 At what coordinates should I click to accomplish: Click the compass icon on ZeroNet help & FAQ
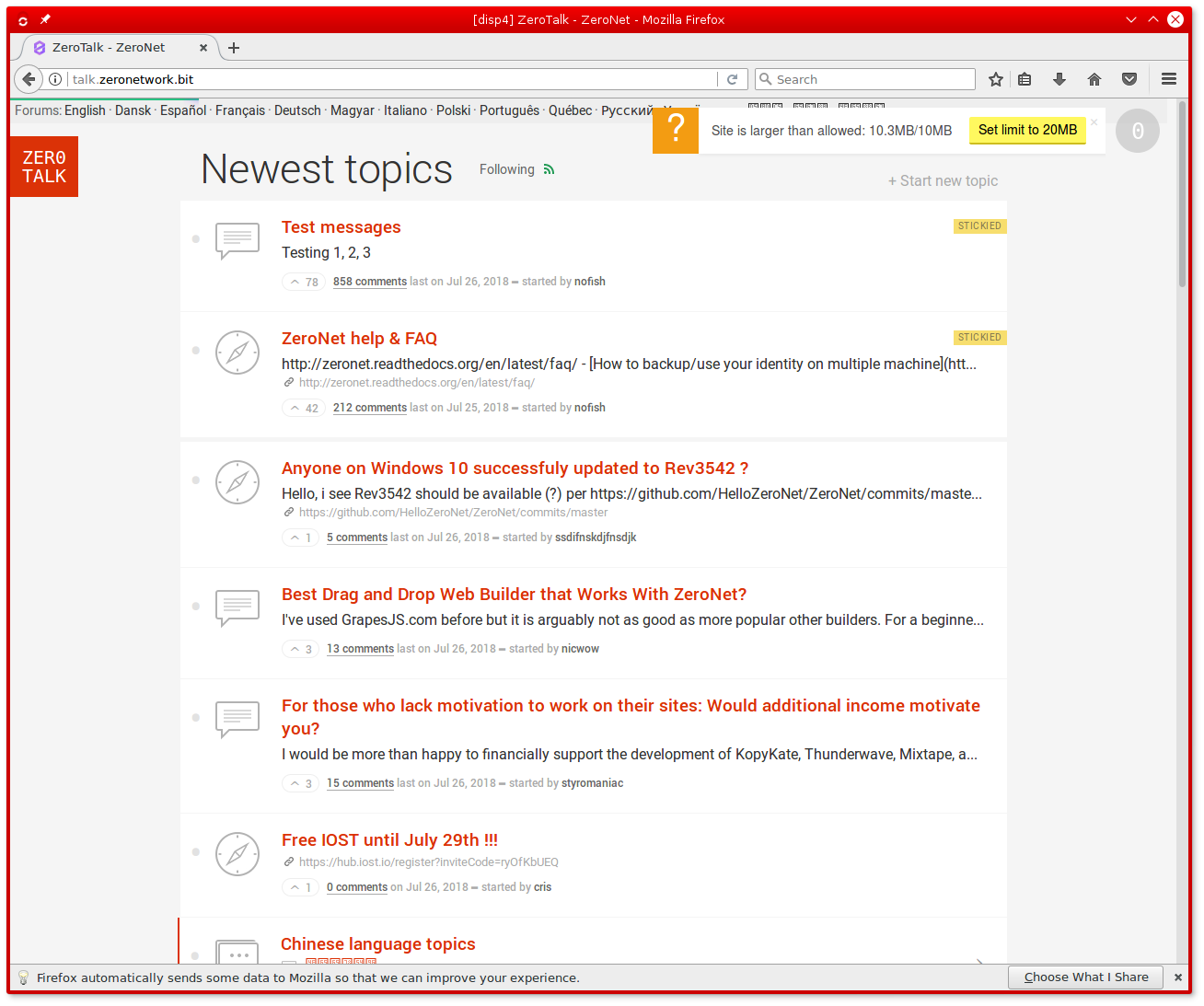tap(237, 353)
